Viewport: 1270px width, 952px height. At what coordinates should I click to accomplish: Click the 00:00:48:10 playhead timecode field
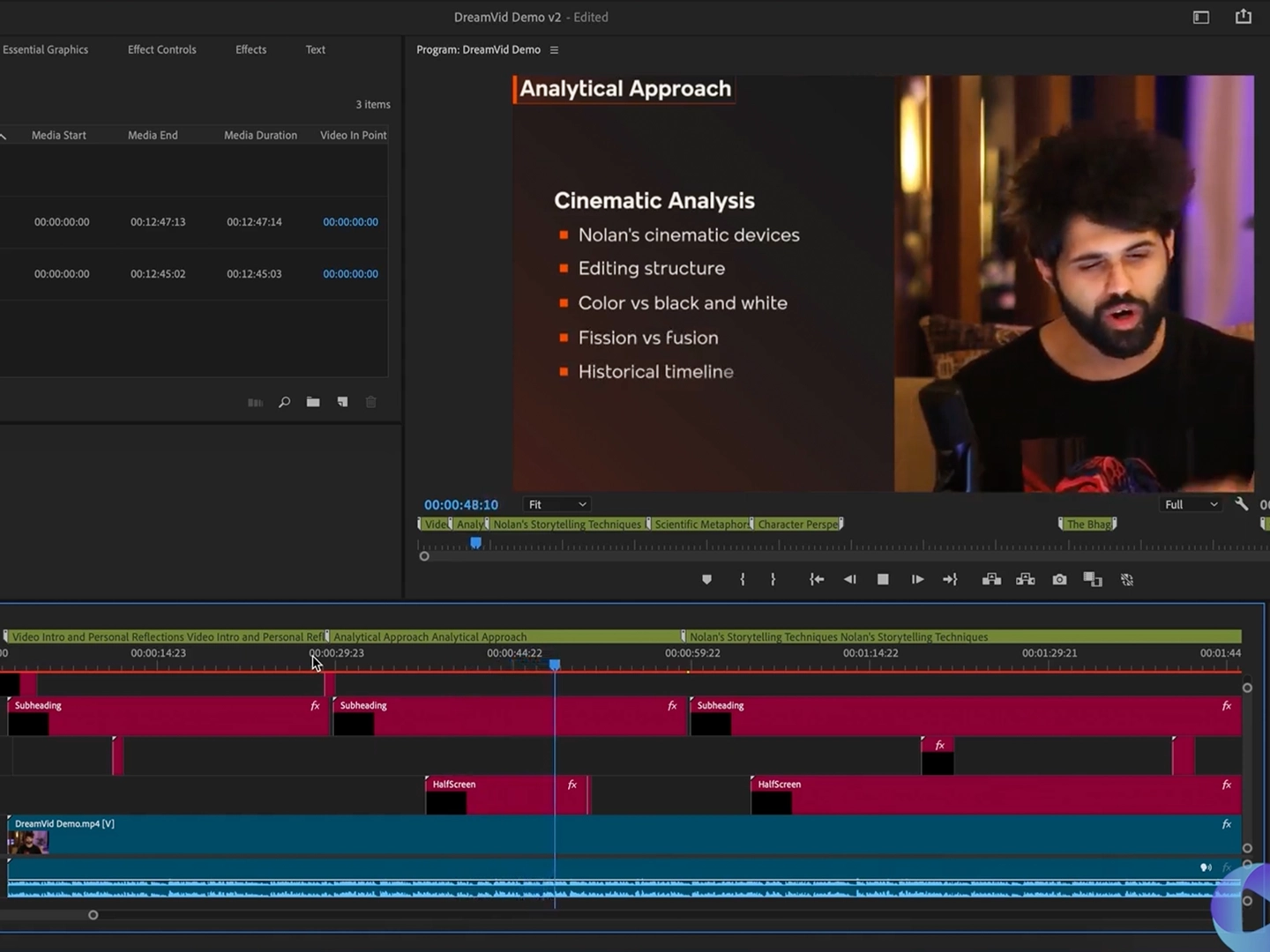point(461,504)
